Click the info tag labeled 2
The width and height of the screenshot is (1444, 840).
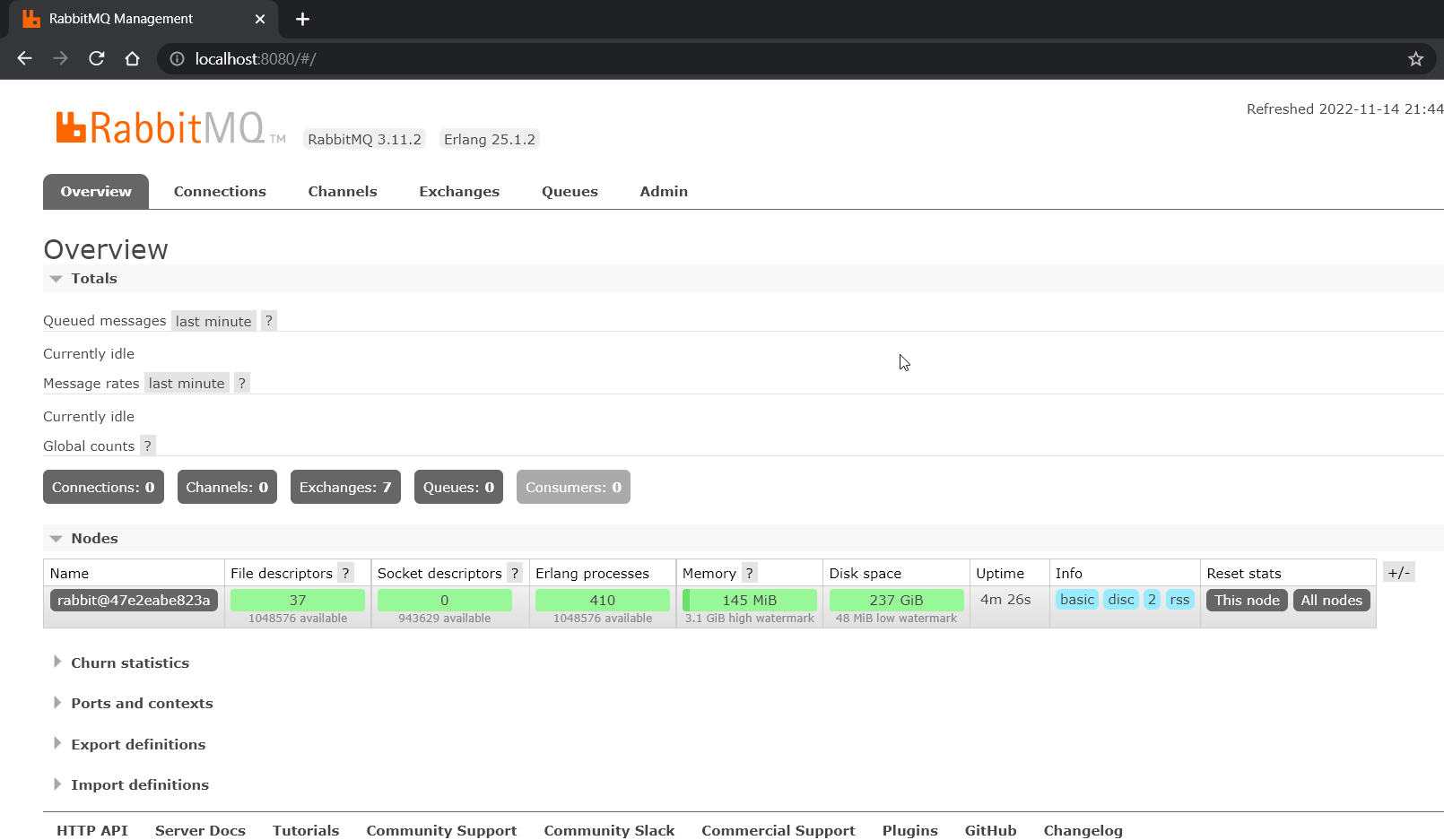point(1152,600)
